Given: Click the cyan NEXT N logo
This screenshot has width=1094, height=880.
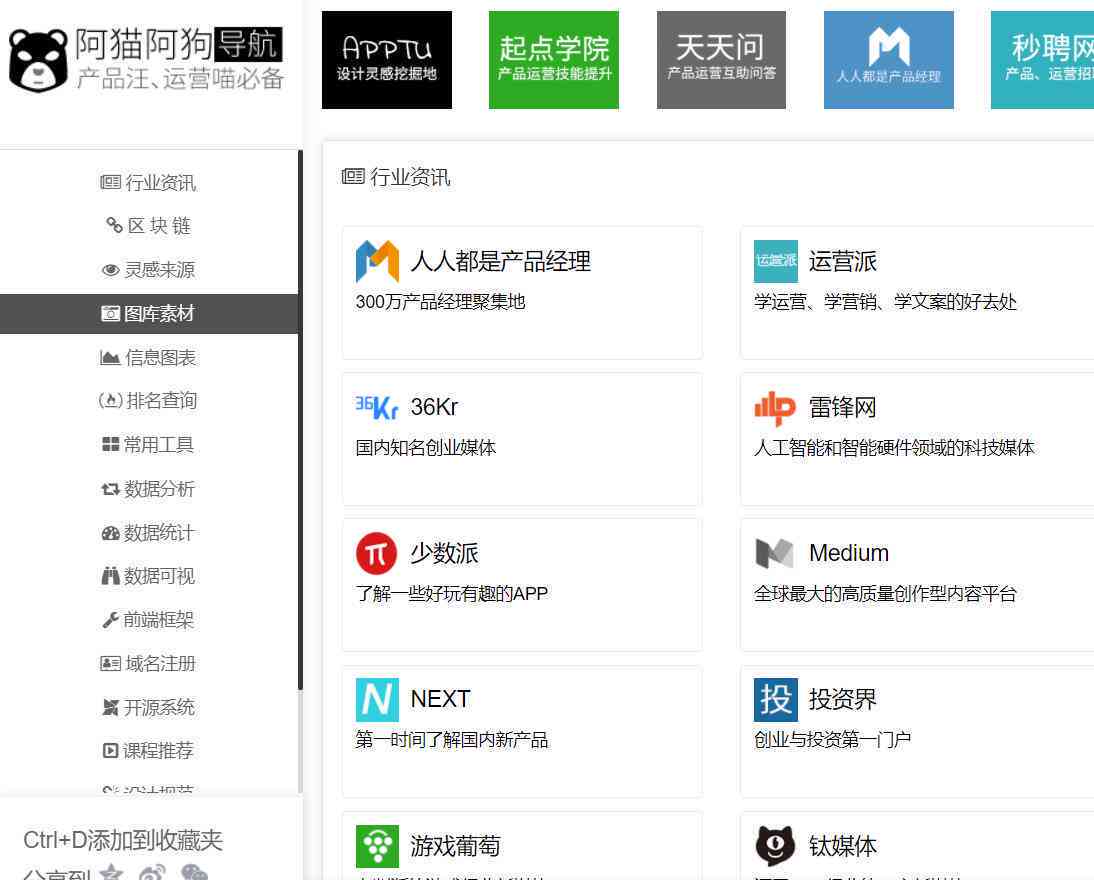Looking at the screenshot, I should tap(377, 699).
